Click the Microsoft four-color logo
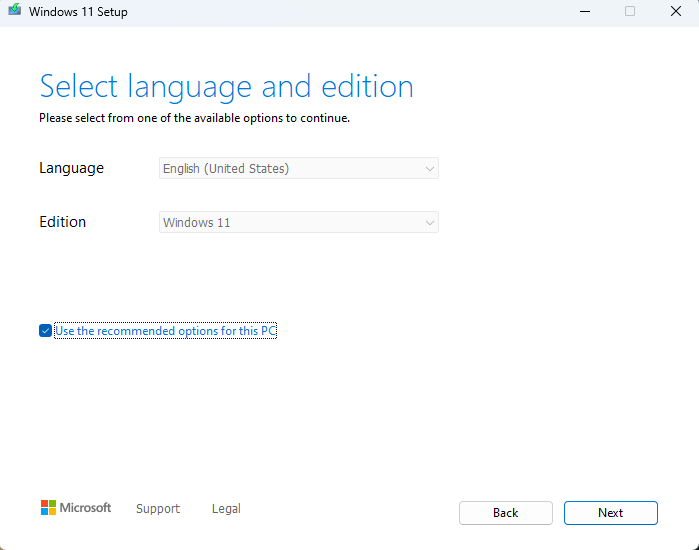 pyautogui.click(x=48, y=507)
